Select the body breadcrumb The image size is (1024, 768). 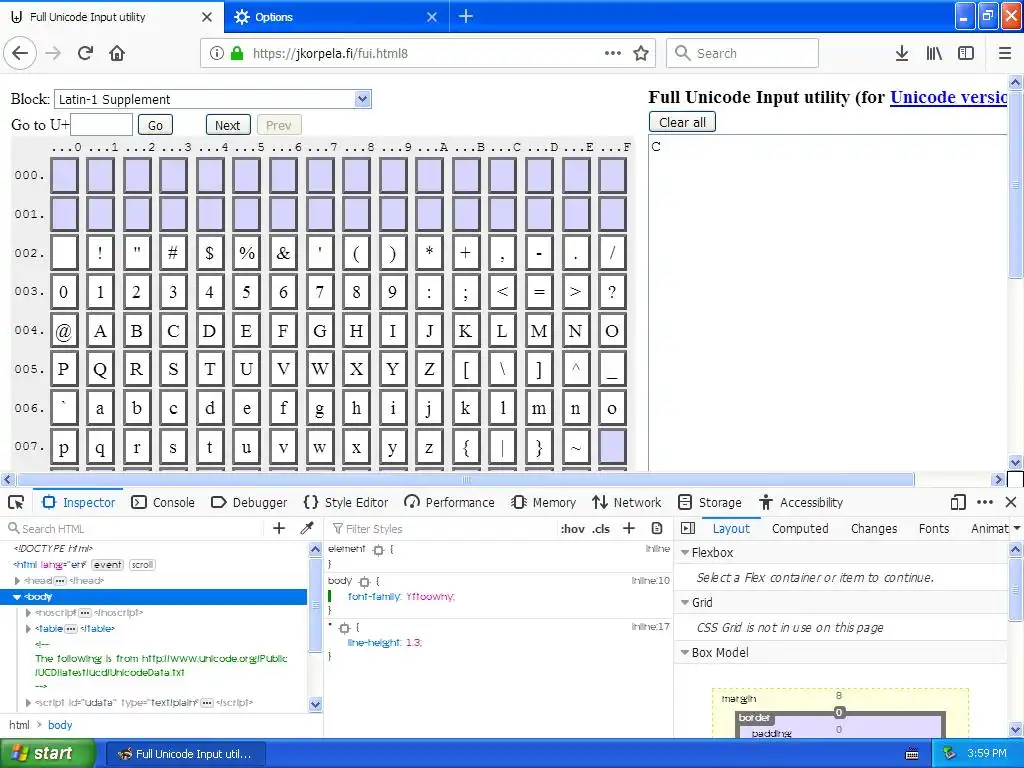[x=60, y=725]
